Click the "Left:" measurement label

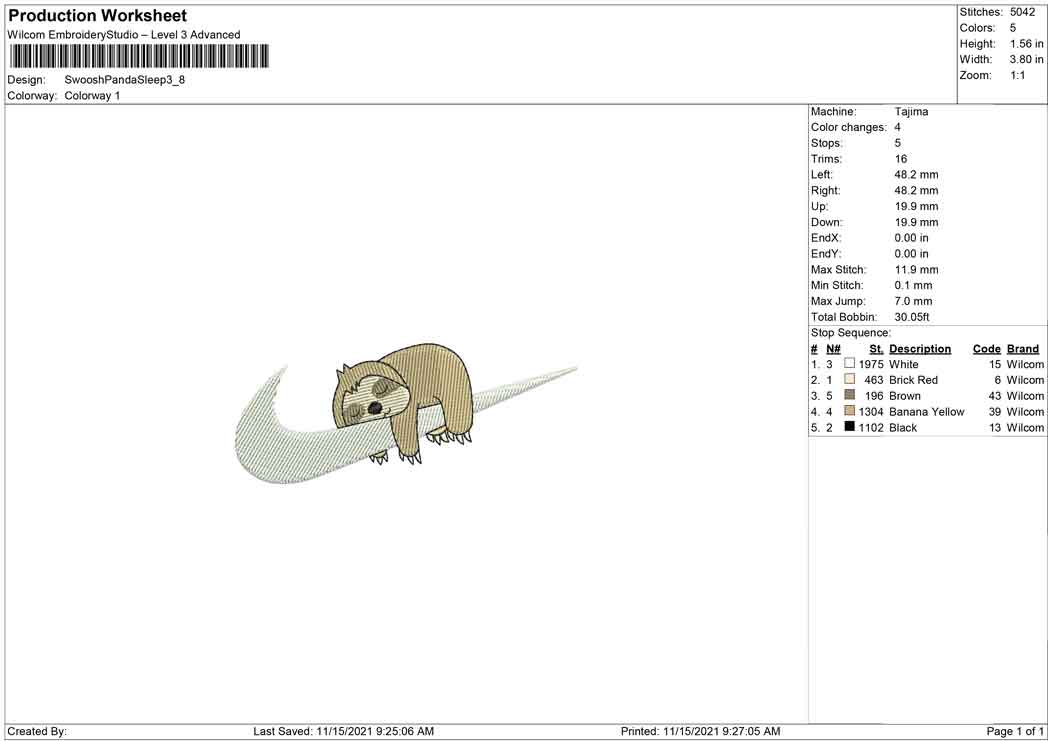coord(822,175)
